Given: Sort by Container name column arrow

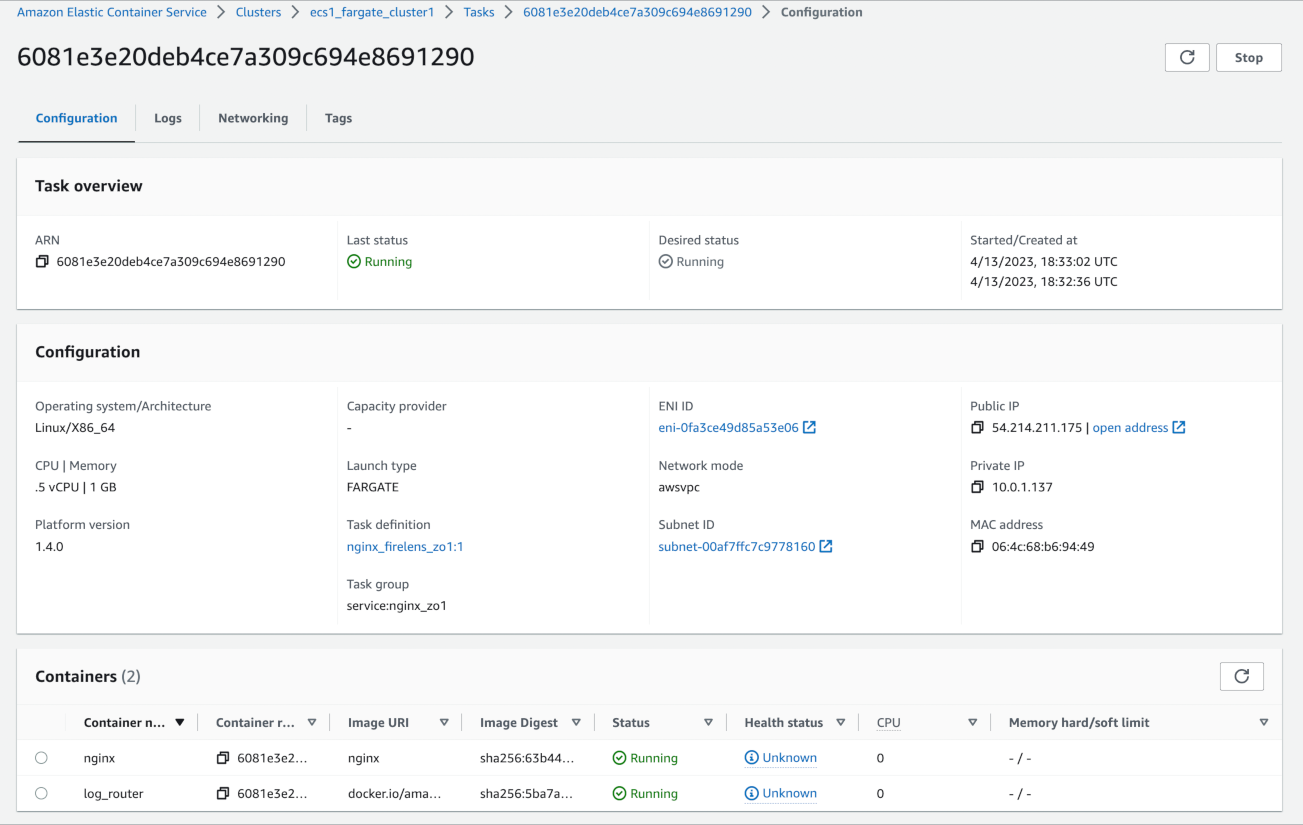Looking at the screenshot, I should [180, 723].
